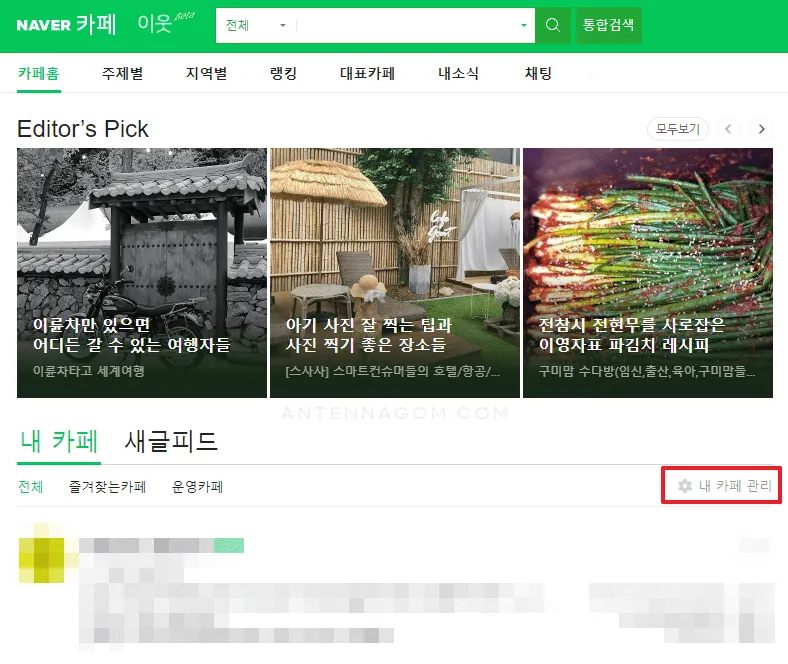
Task: Open the 랭킹 menu tab
Action: pyautogui.click(x=283, y=74)
